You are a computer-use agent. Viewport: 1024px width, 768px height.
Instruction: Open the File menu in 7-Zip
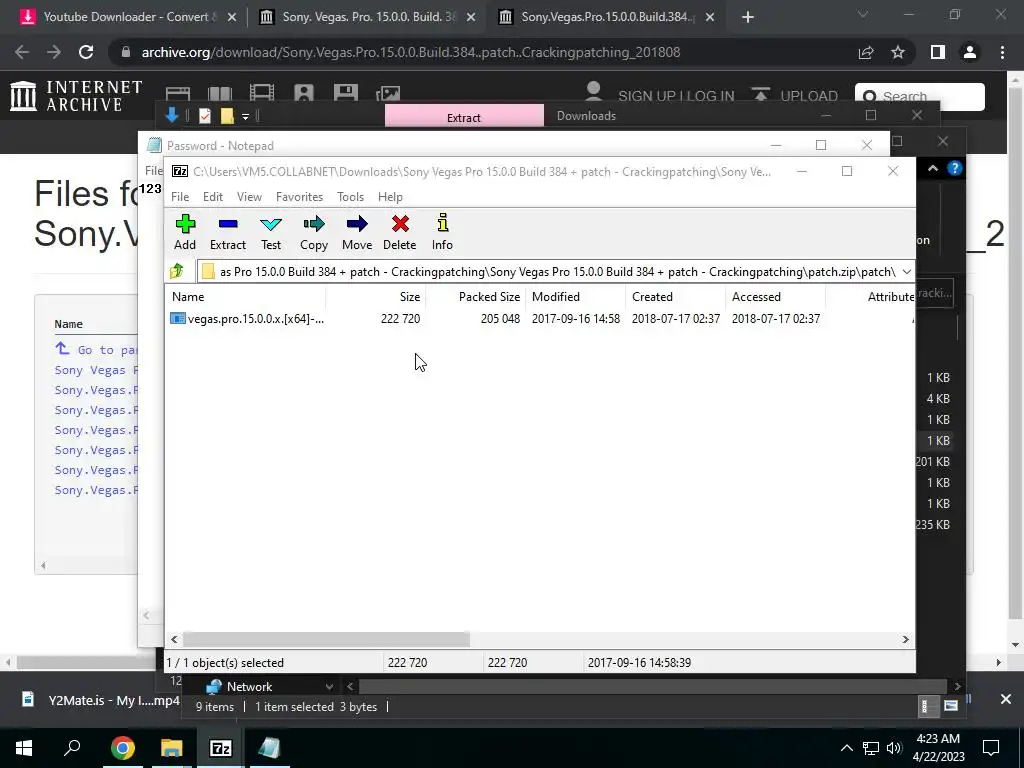pos(180,197)
